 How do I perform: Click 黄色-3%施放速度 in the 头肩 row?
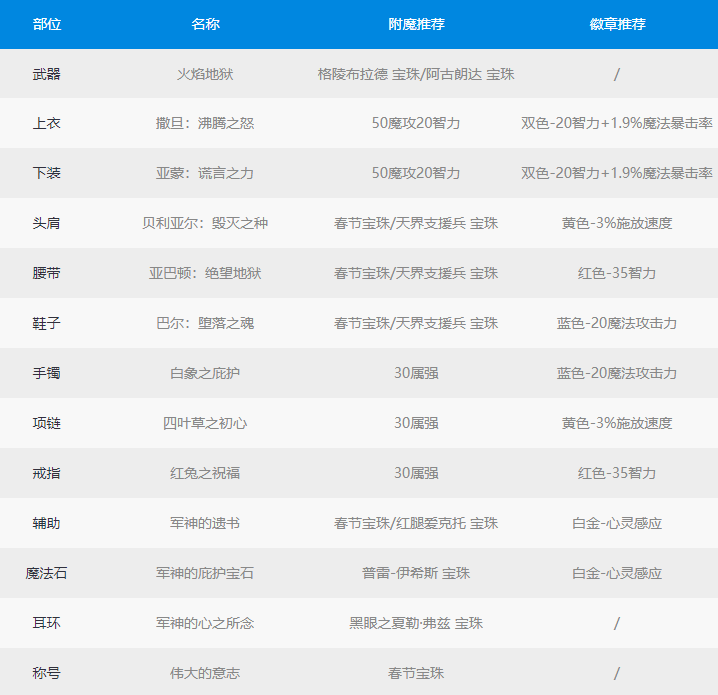click(x=617, y=223)
